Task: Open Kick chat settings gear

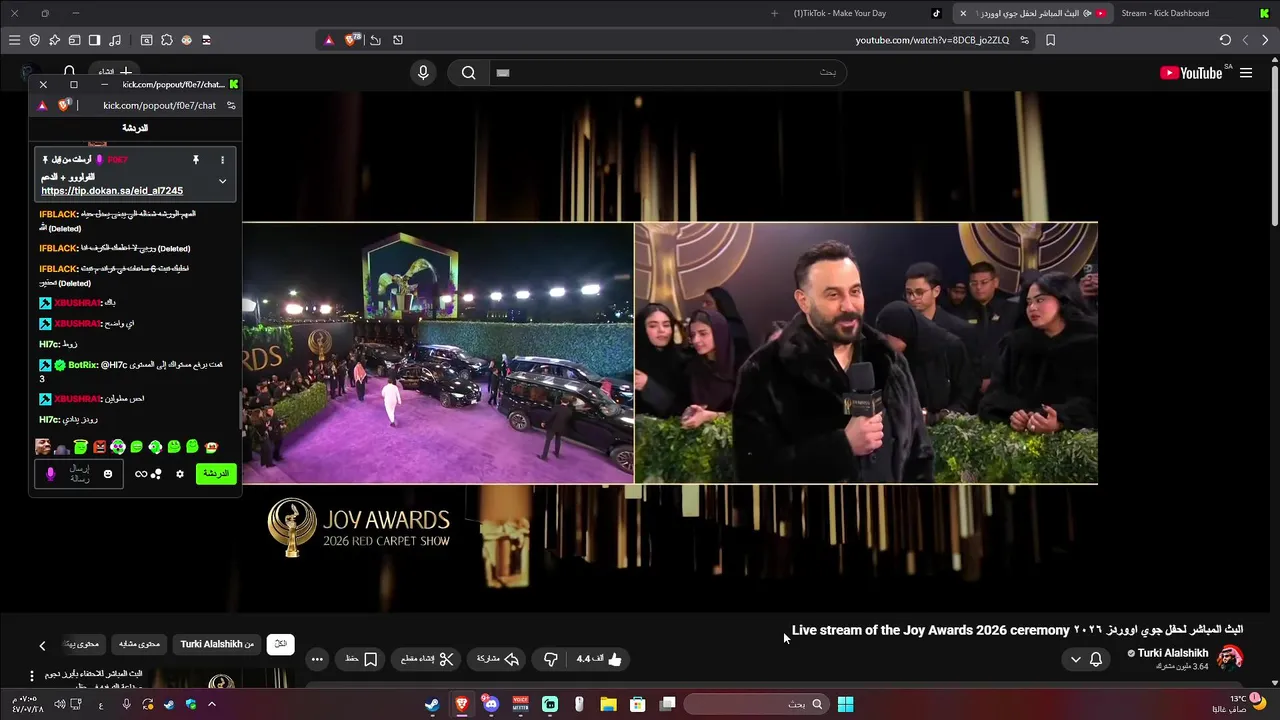Action: click(180, 474)
